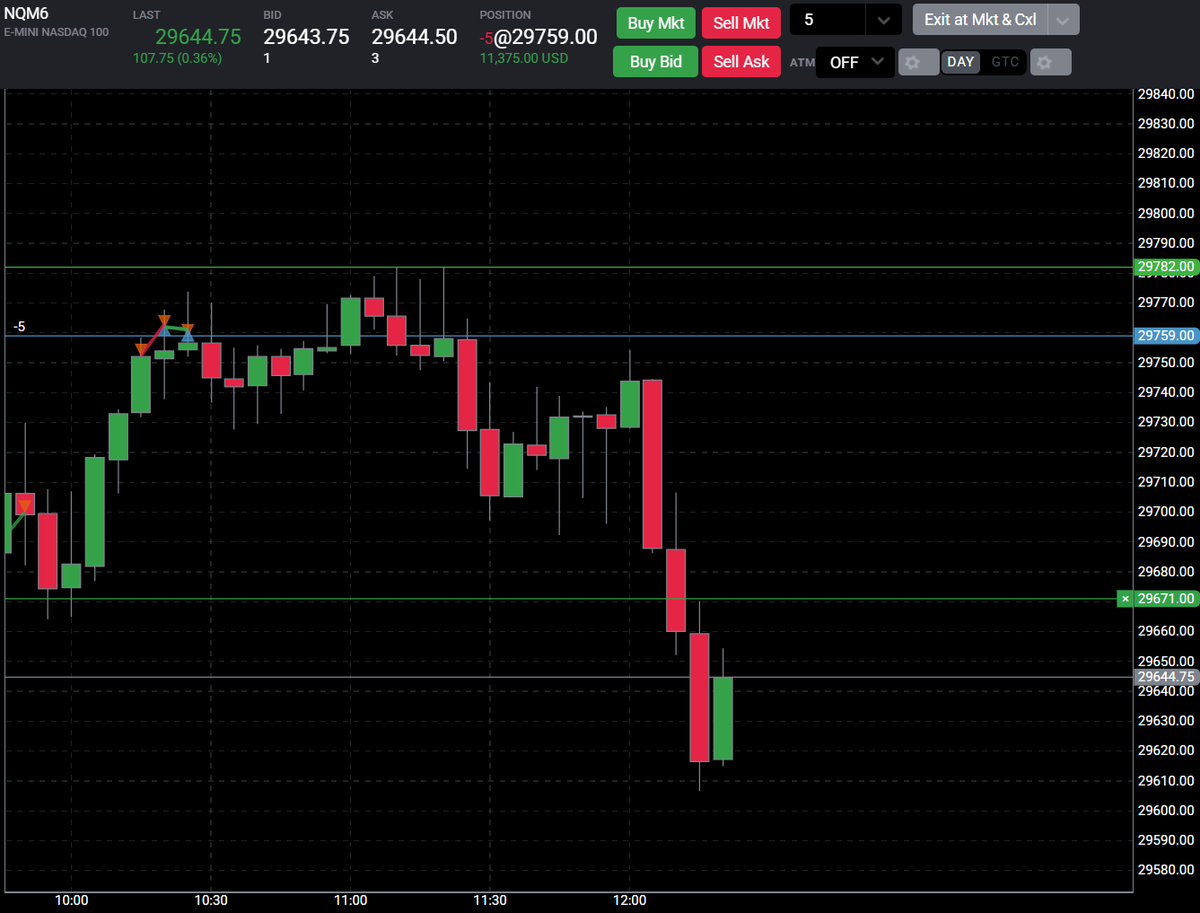
Task: Expand the Exit at Mkt & Cxl arrow
Action: coord(1064,19)
